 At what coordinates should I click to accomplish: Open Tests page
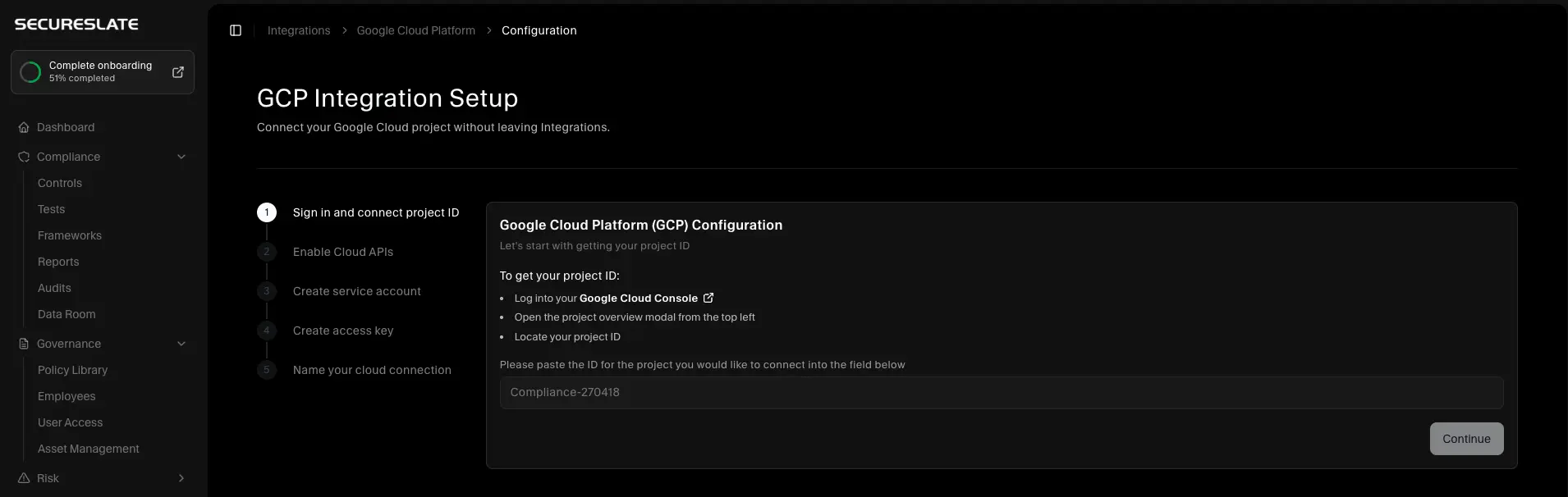click(x=51, y=209)
